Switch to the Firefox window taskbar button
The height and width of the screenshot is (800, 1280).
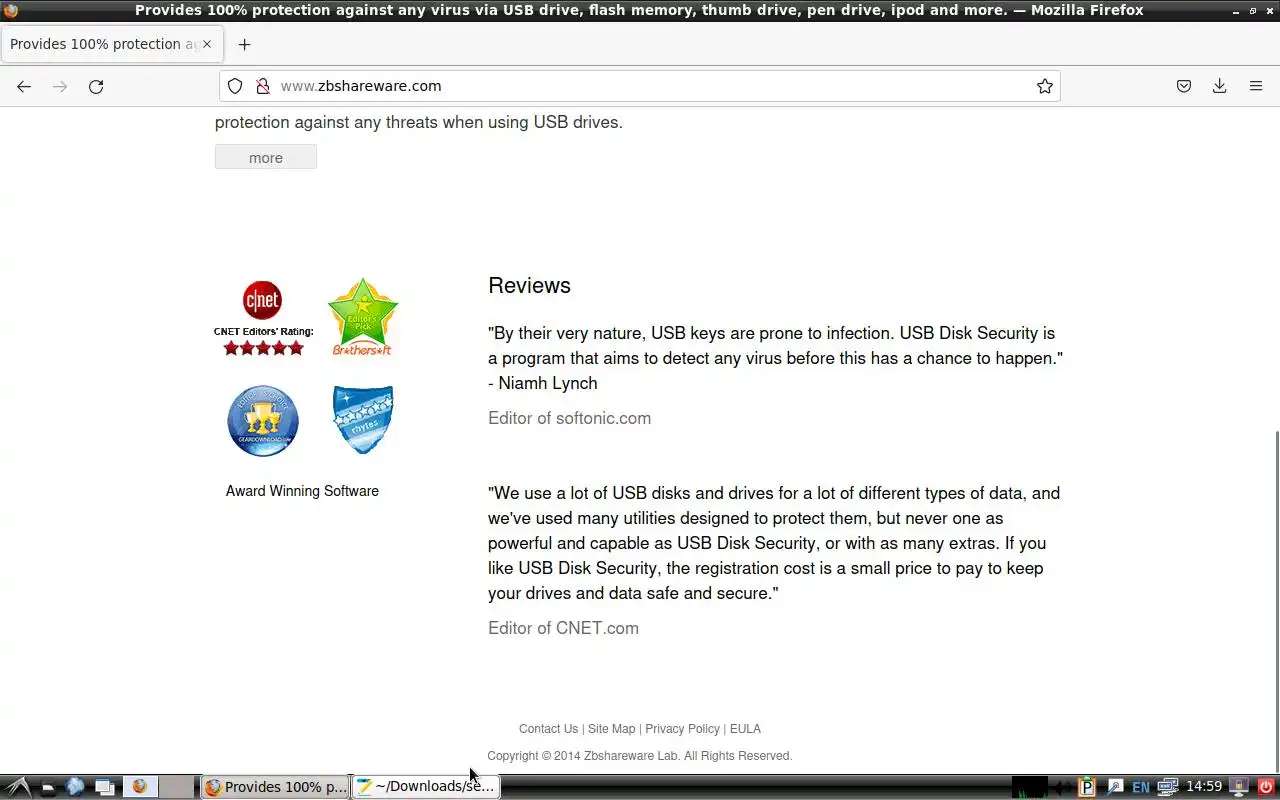point(275,787)
